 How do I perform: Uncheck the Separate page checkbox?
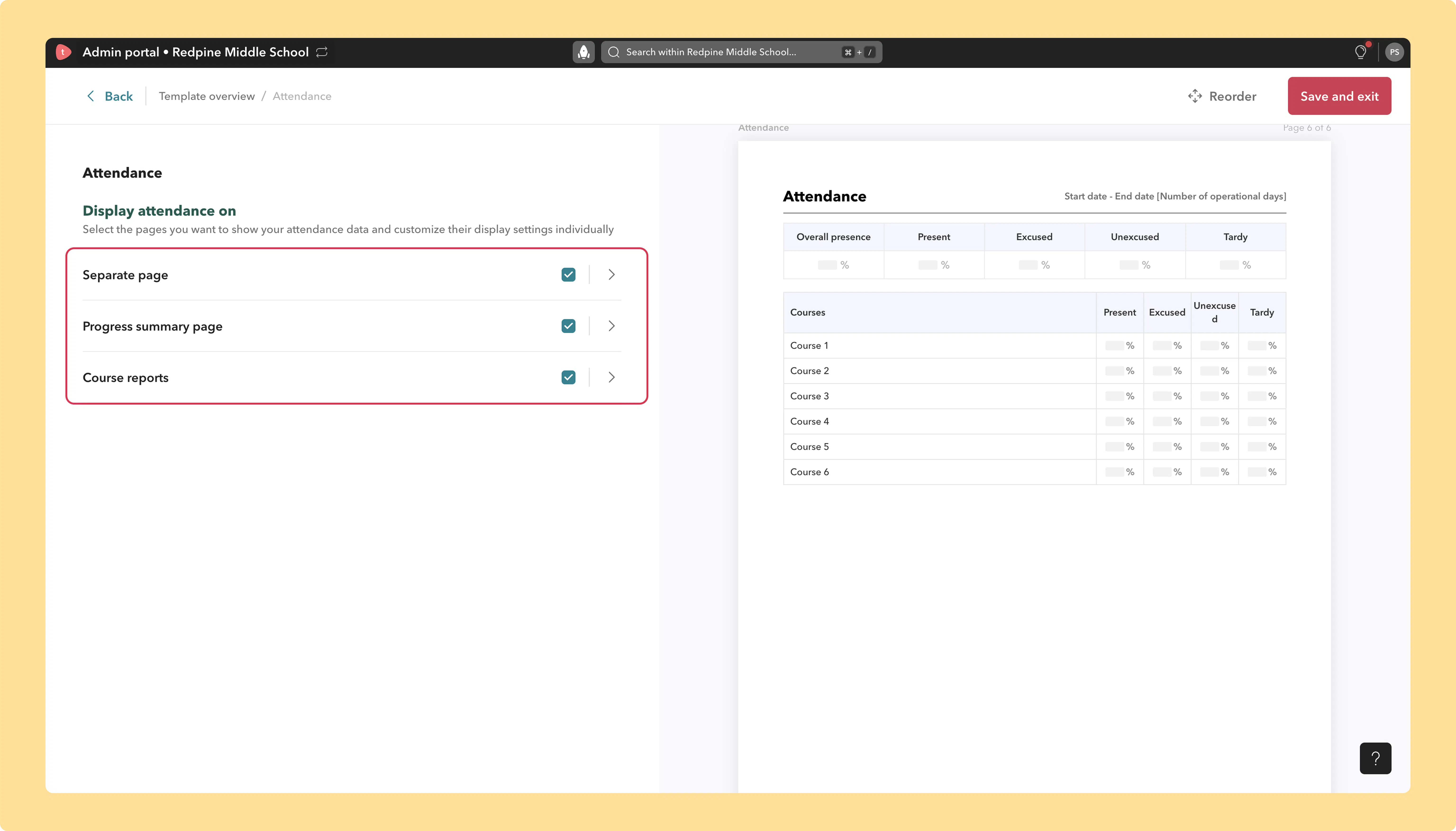click(568, 275)
